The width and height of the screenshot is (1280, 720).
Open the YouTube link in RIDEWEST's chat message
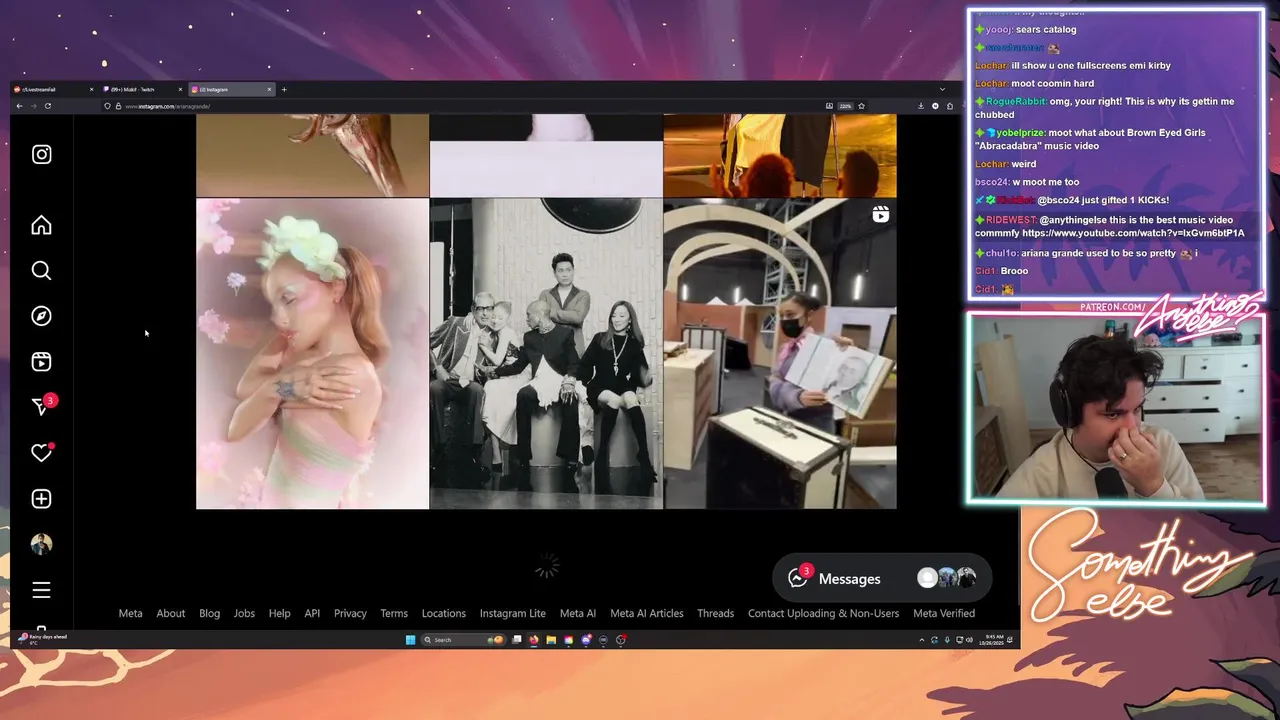(1133, 233)
